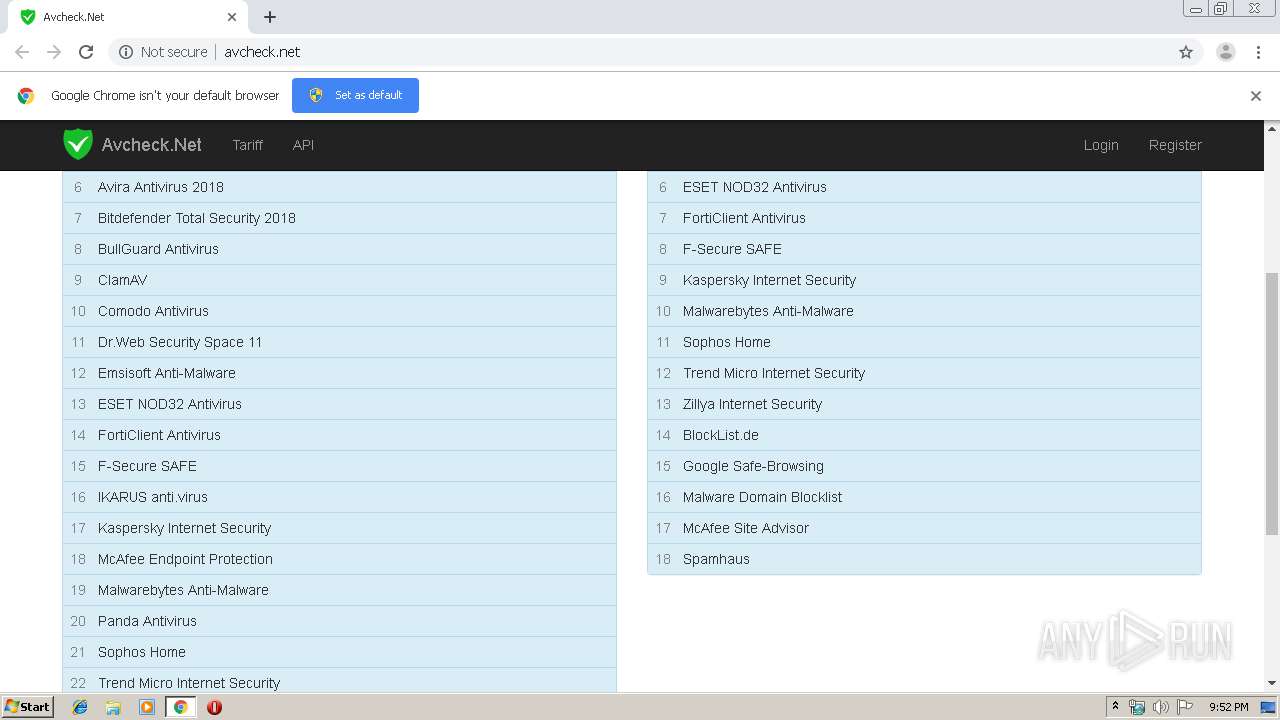This screenshot has width=1280, height=720.
Task: Click the scrollbar up arrow
Action: [x=1272, y=128]
